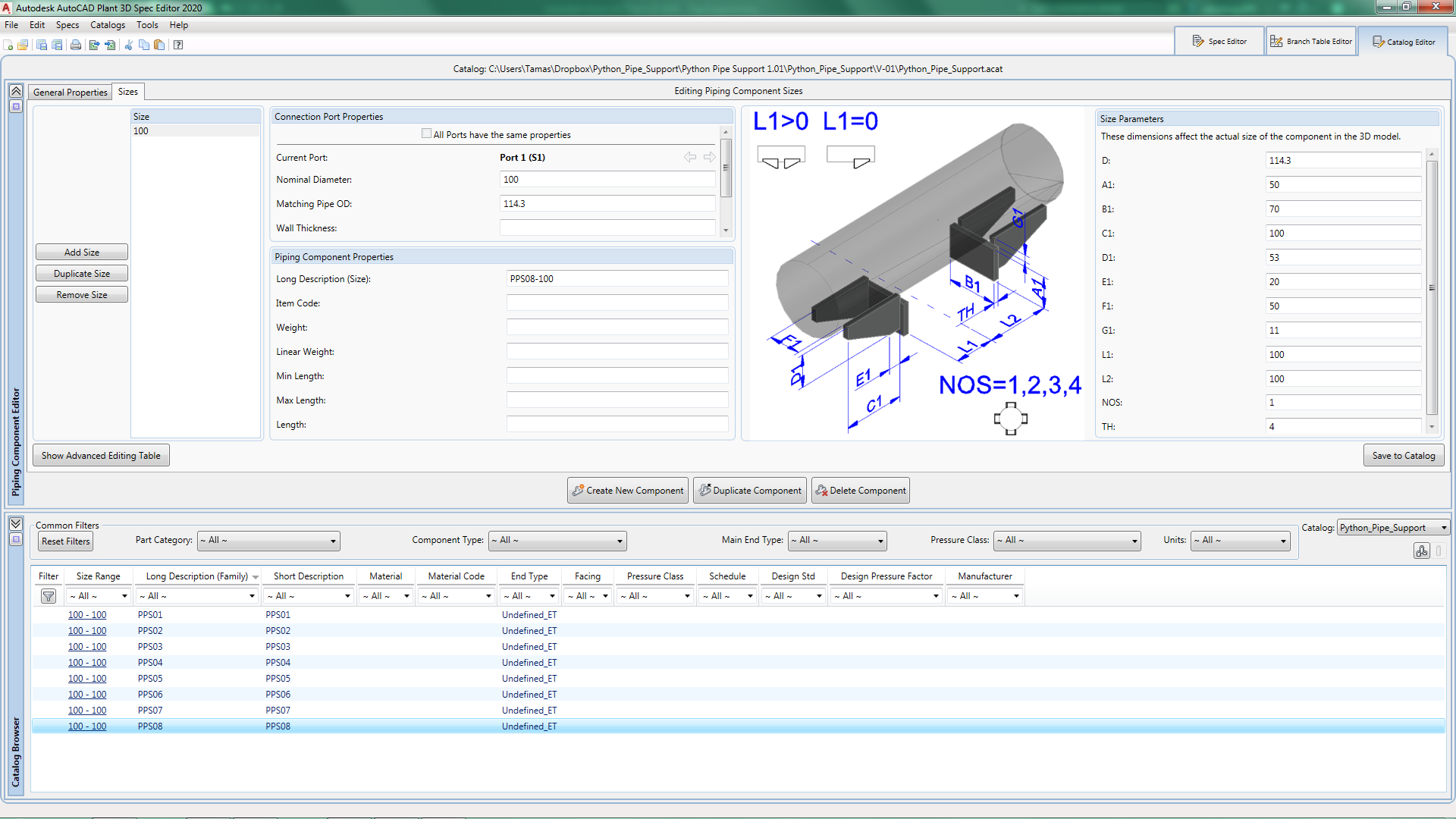Click the Size Parameters vertical scrollbar
Image resolution: width=1456 pixels, height=819 pixels.
1432,288
